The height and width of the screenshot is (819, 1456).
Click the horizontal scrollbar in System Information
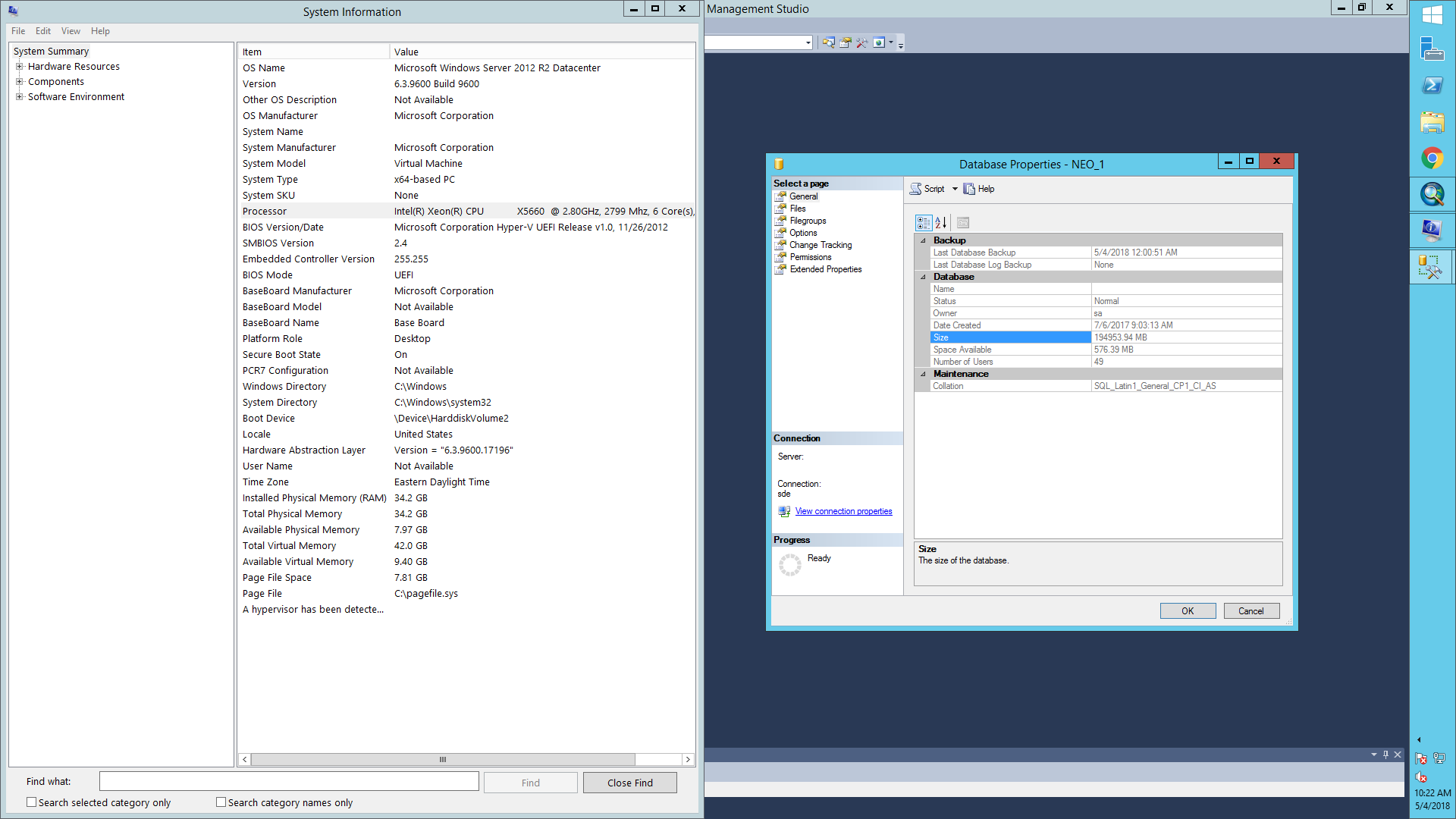click(444, 759)
